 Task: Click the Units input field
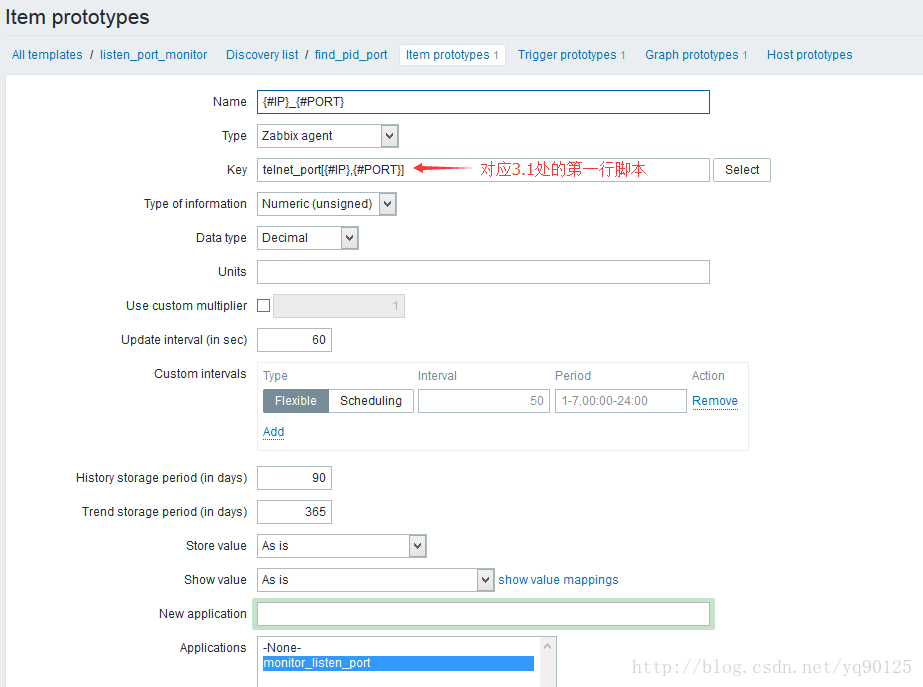(x=483, y=272)
